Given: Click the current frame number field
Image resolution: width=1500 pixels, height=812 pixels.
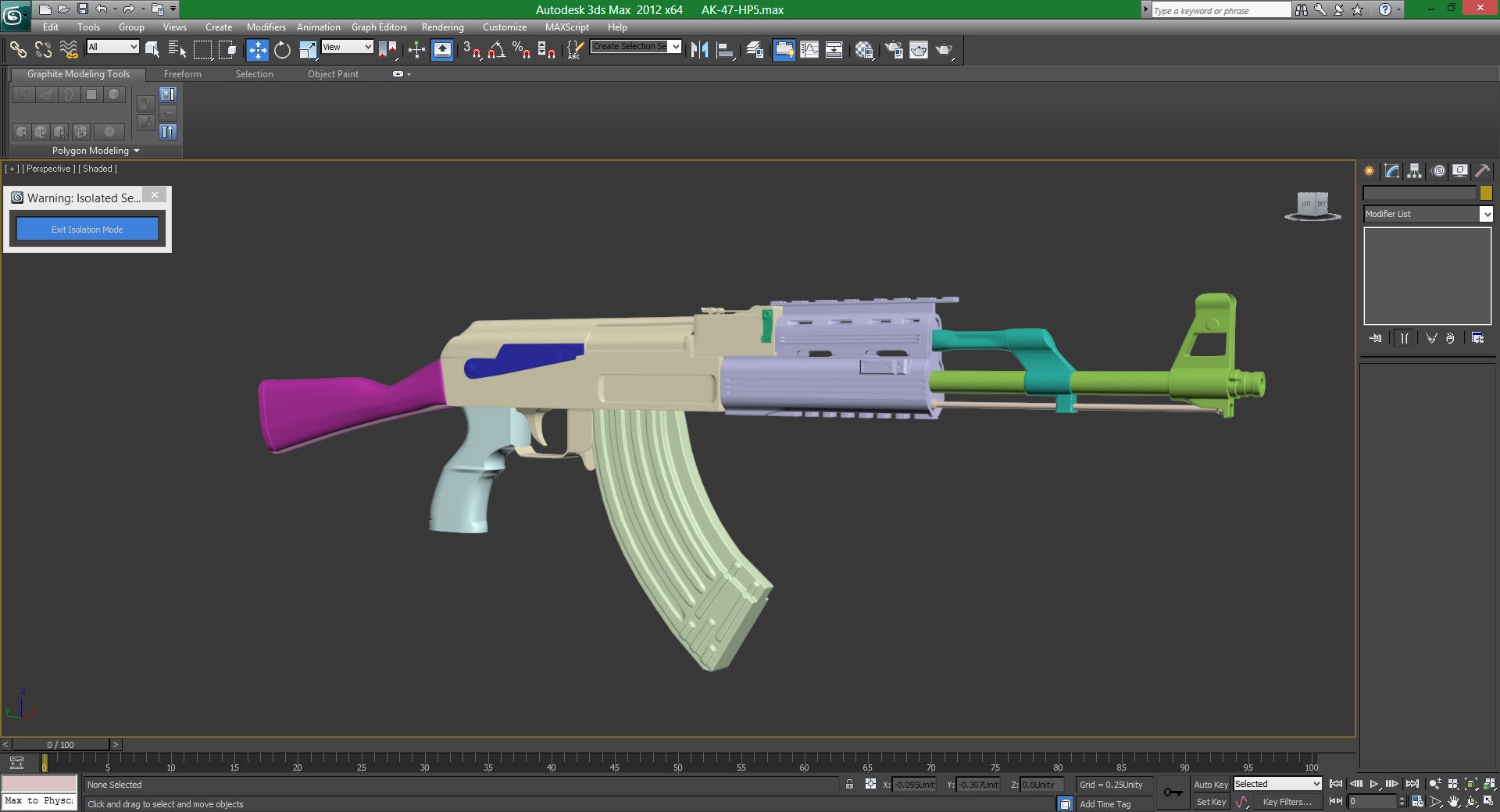Looking at the screenshot, I should coord(1372,802).
